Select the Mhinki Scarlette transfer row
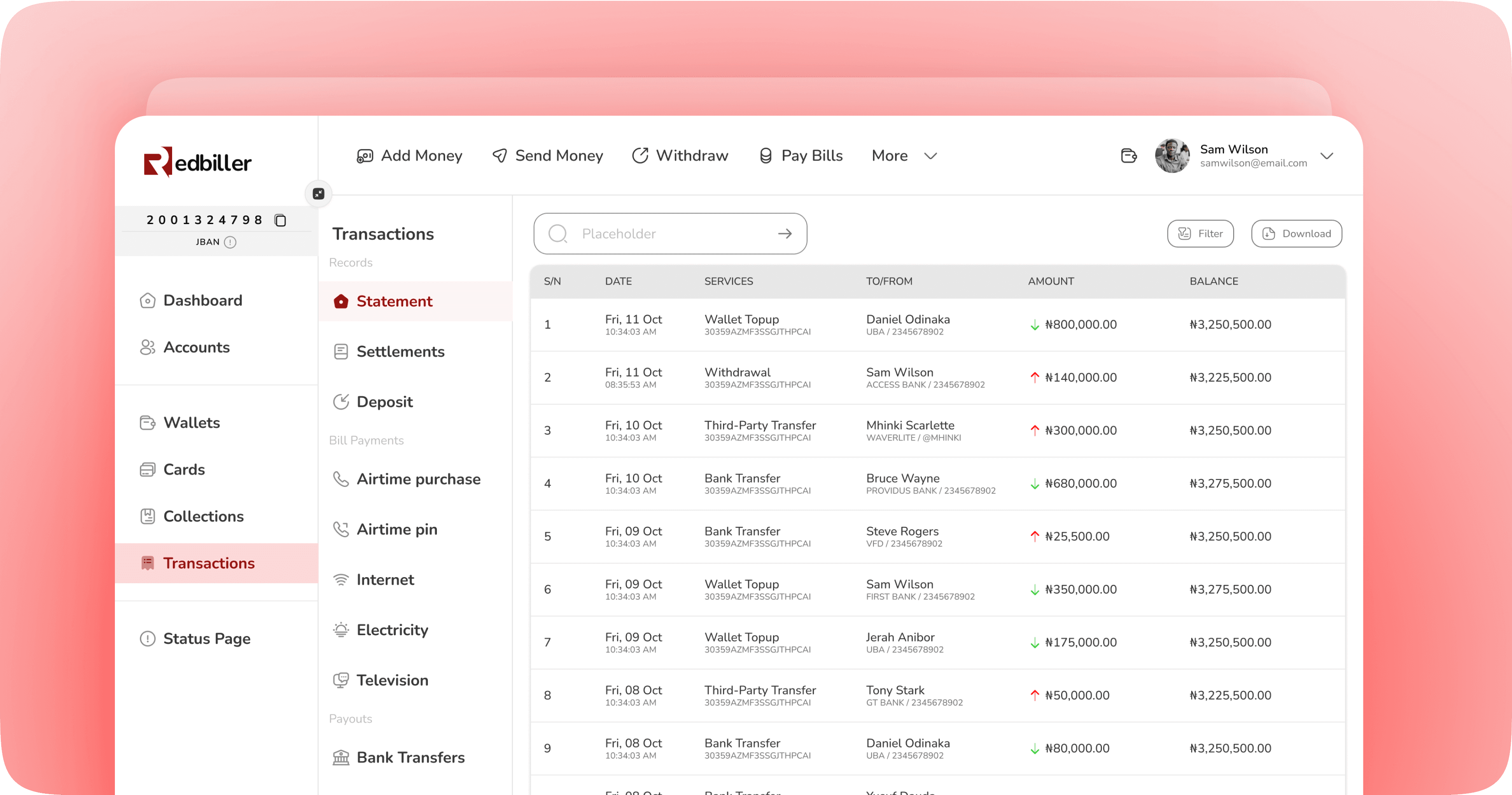 pos(910,430)
